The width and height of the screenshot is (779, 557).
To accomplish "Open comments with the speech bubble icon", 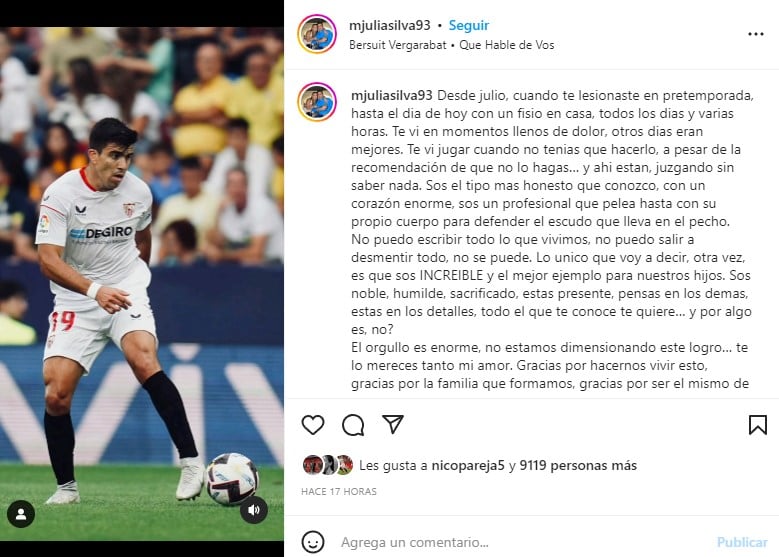I will tap(353, 425).
